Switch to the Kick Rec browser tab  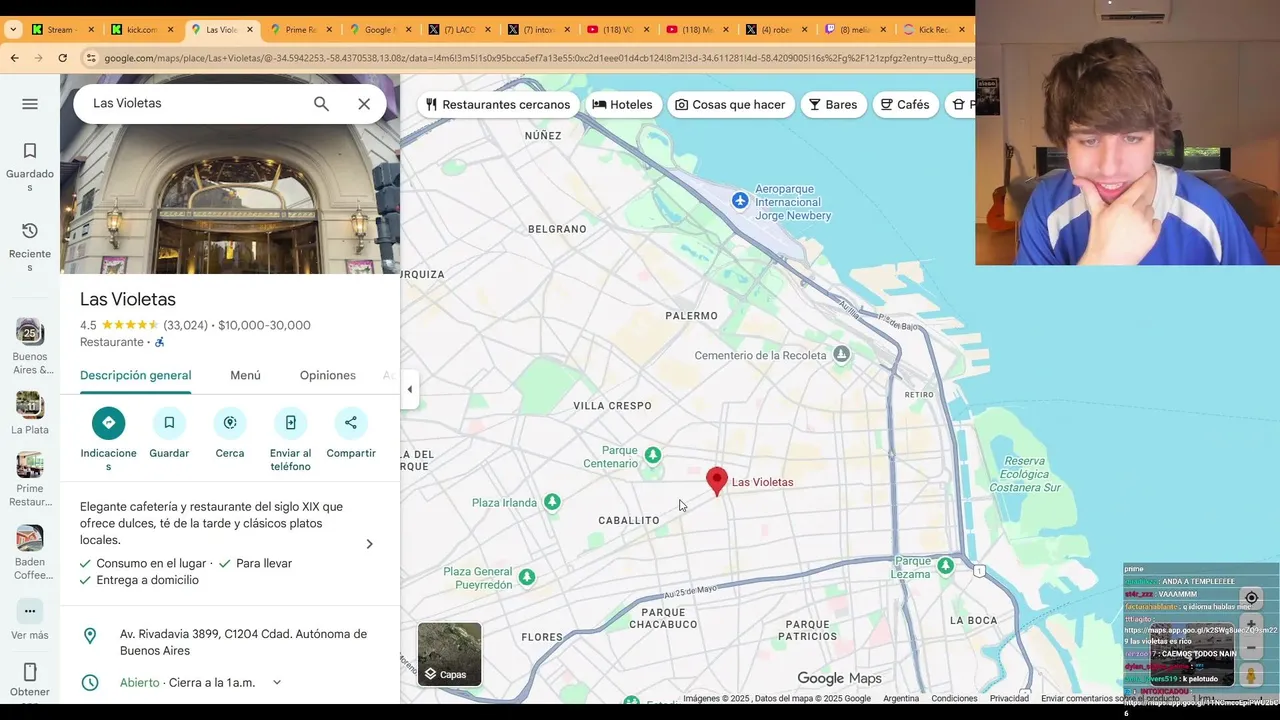tap(935, 30)
